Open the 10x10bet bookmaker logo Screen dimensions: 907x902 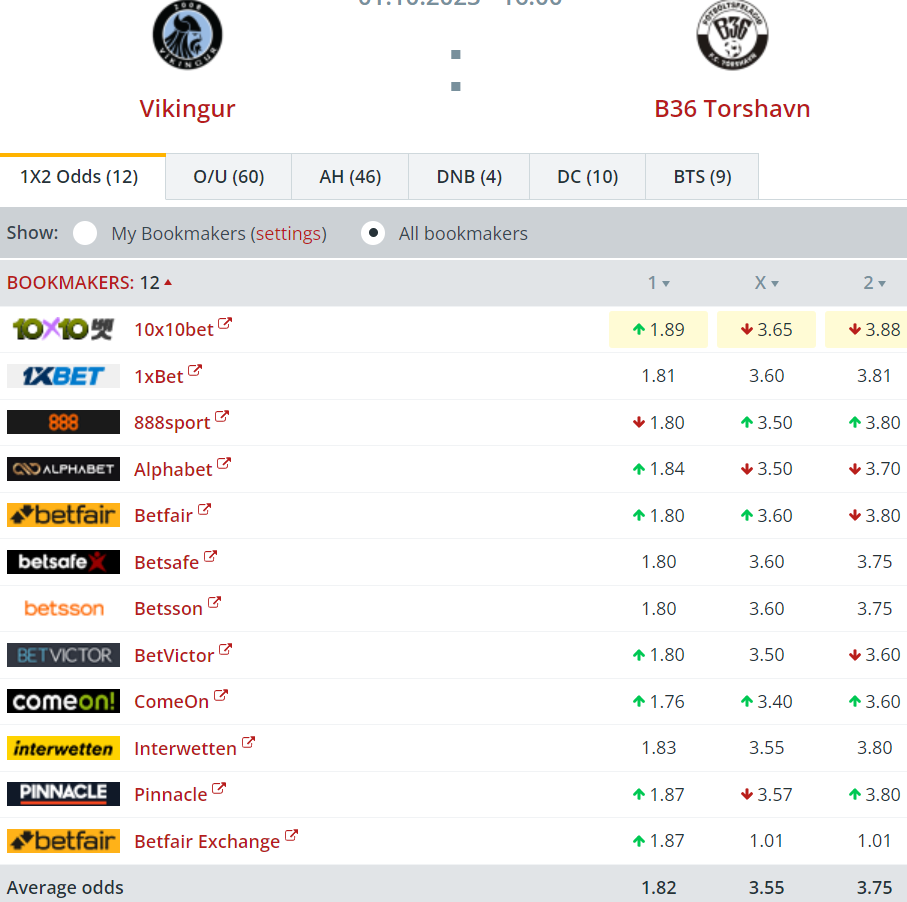[x=63, y=329]
